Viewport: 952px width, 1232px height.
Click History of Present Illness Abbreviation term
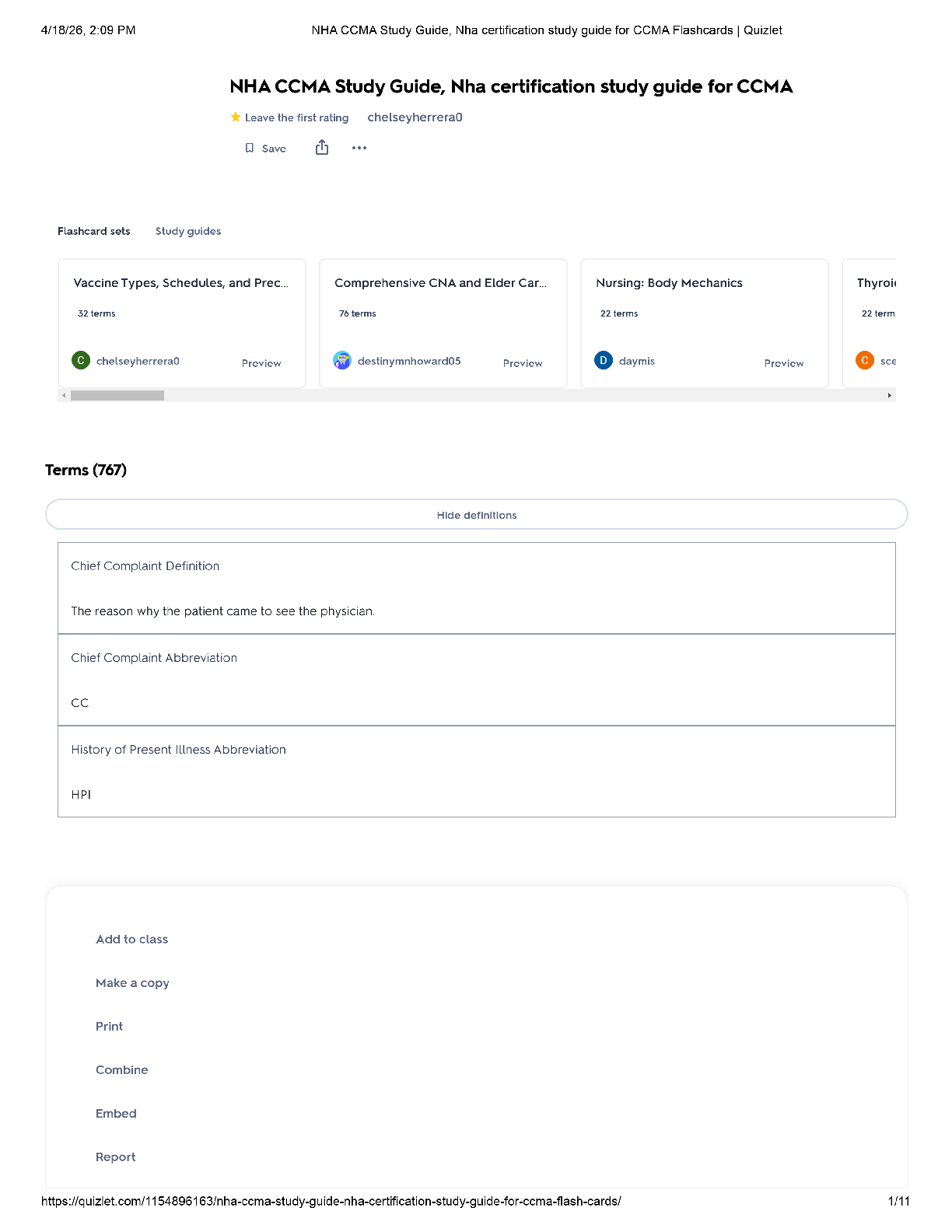(x=179, y=750)
